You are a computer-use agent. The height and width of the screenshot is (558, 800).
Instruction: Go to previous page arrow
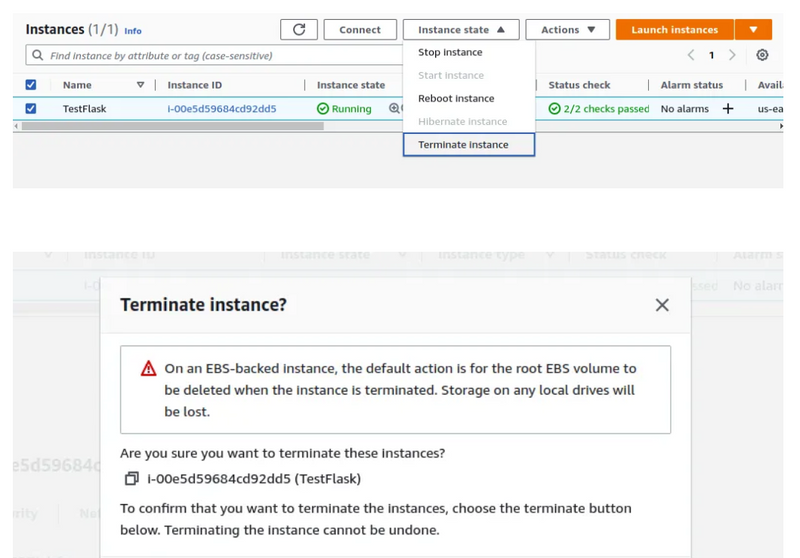(691, 56)
